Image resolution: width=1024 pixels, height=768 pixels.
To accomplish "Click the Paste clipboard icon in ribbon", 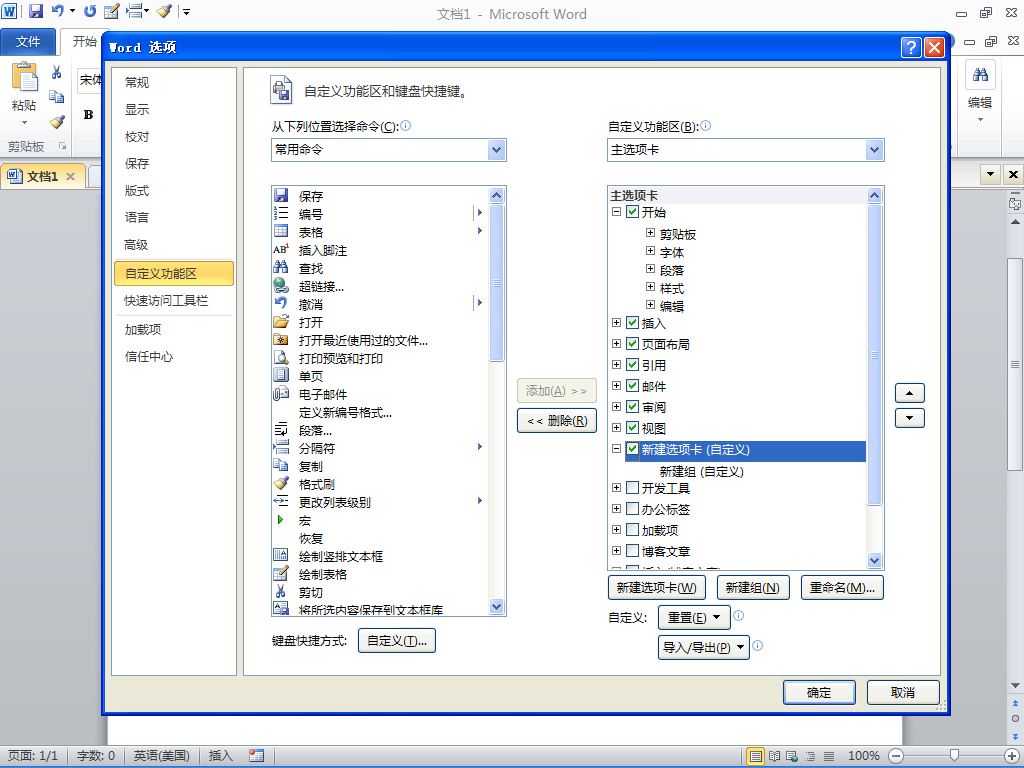I will (x=24, y=77).
